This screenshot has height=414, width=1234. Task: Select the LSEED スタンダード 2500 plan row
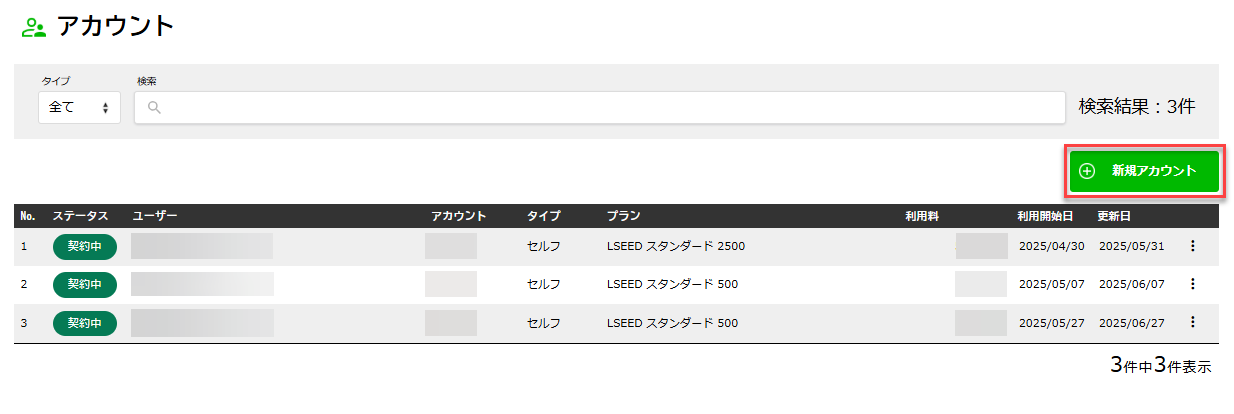click(x=675, y=246)
